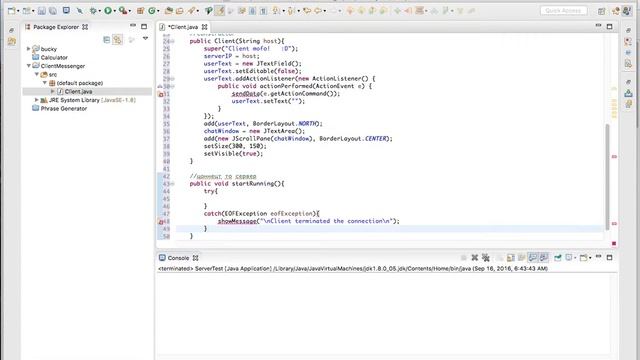Click the Run Last Tool icon
The image size is (640, 360).
122,11
